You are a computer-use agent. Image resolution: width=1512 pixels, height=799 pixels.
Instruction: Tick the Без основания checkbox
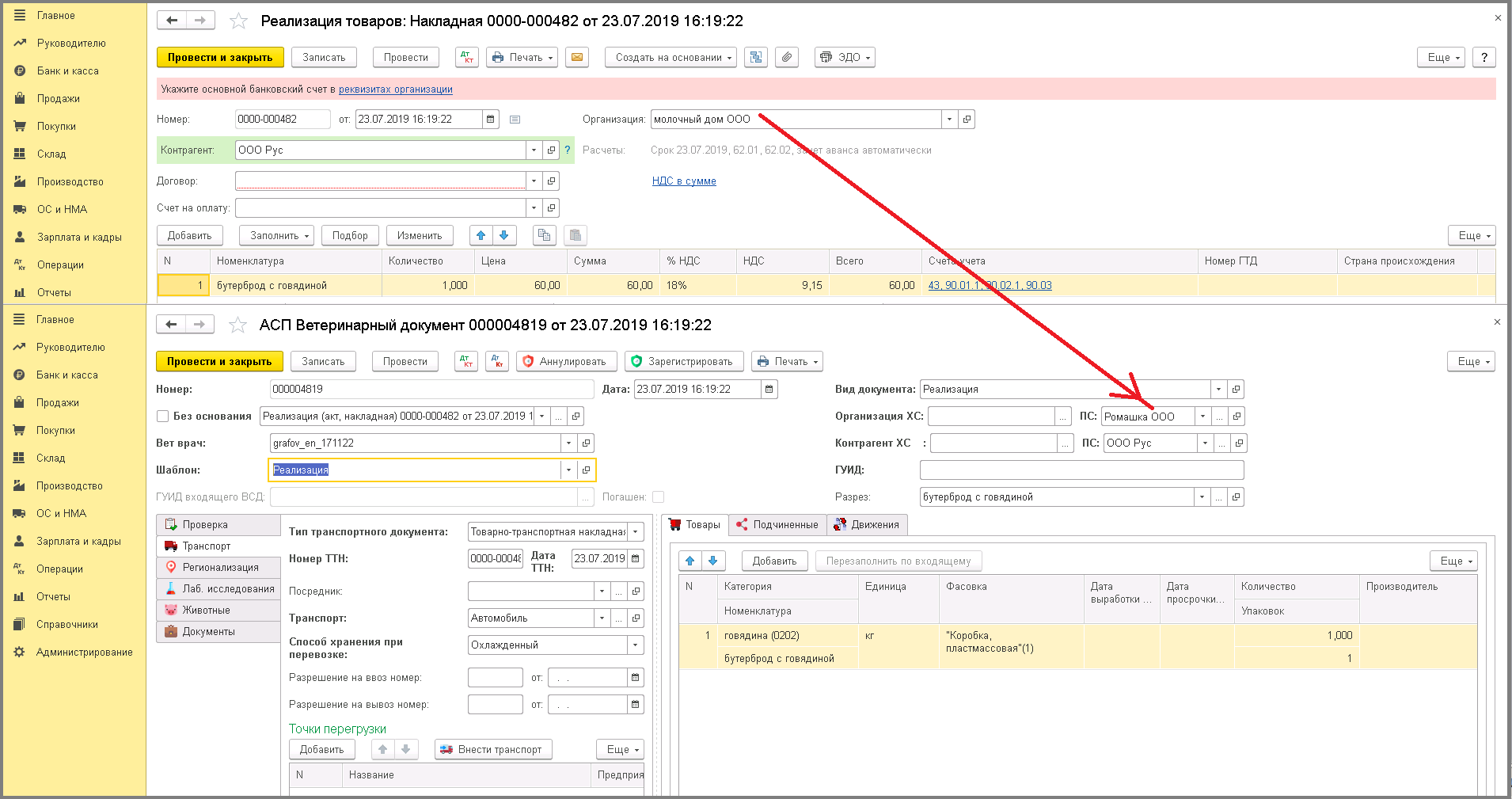click(x=163, y=416)
